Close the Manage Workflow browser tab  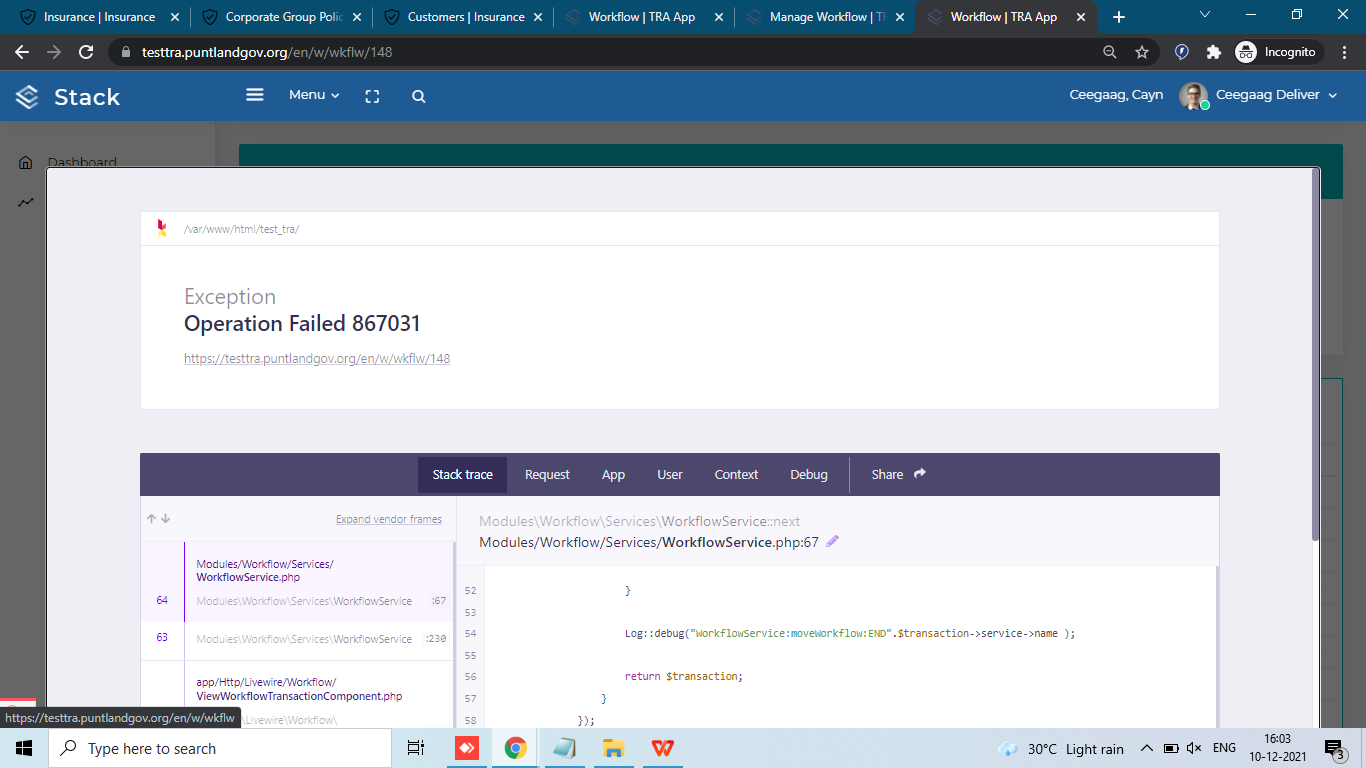(899, 17)
